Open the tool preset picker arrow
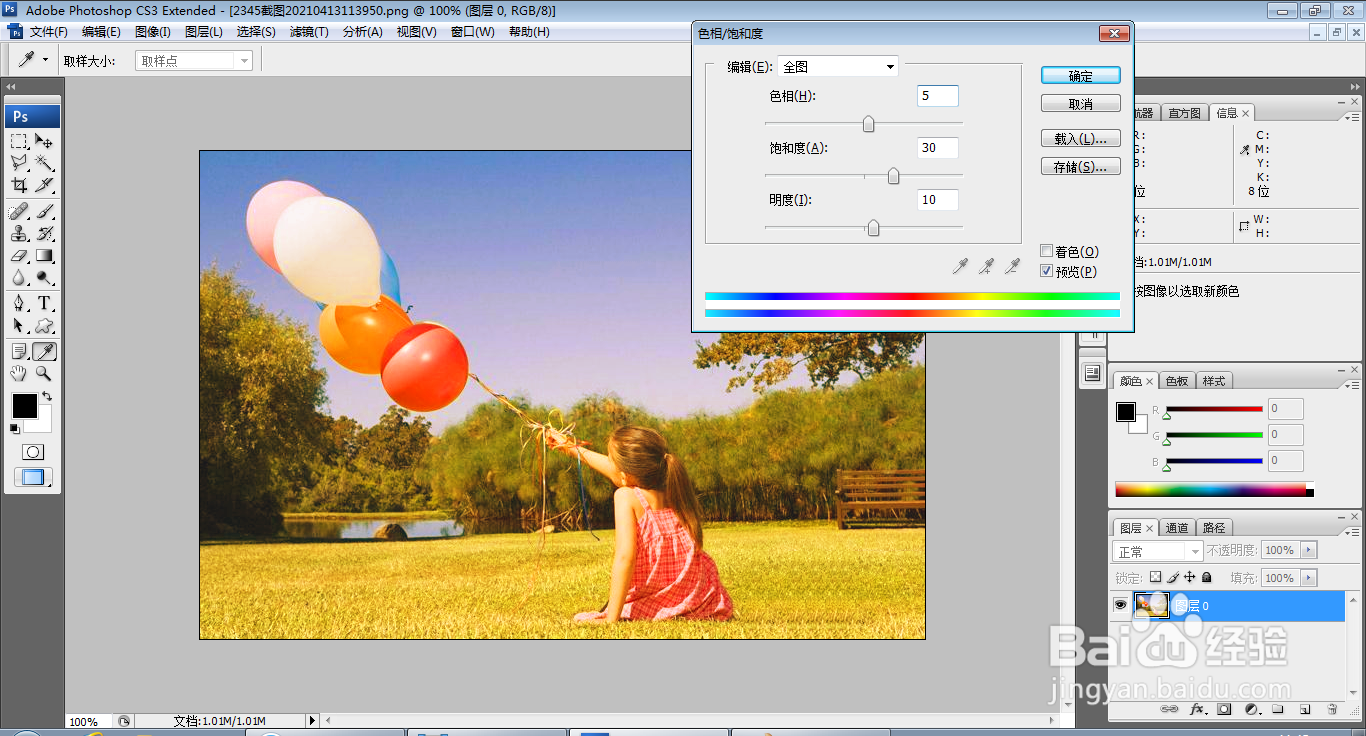Image resolution: width=1366 pixels, height=736 pixels. click(45, 60)
